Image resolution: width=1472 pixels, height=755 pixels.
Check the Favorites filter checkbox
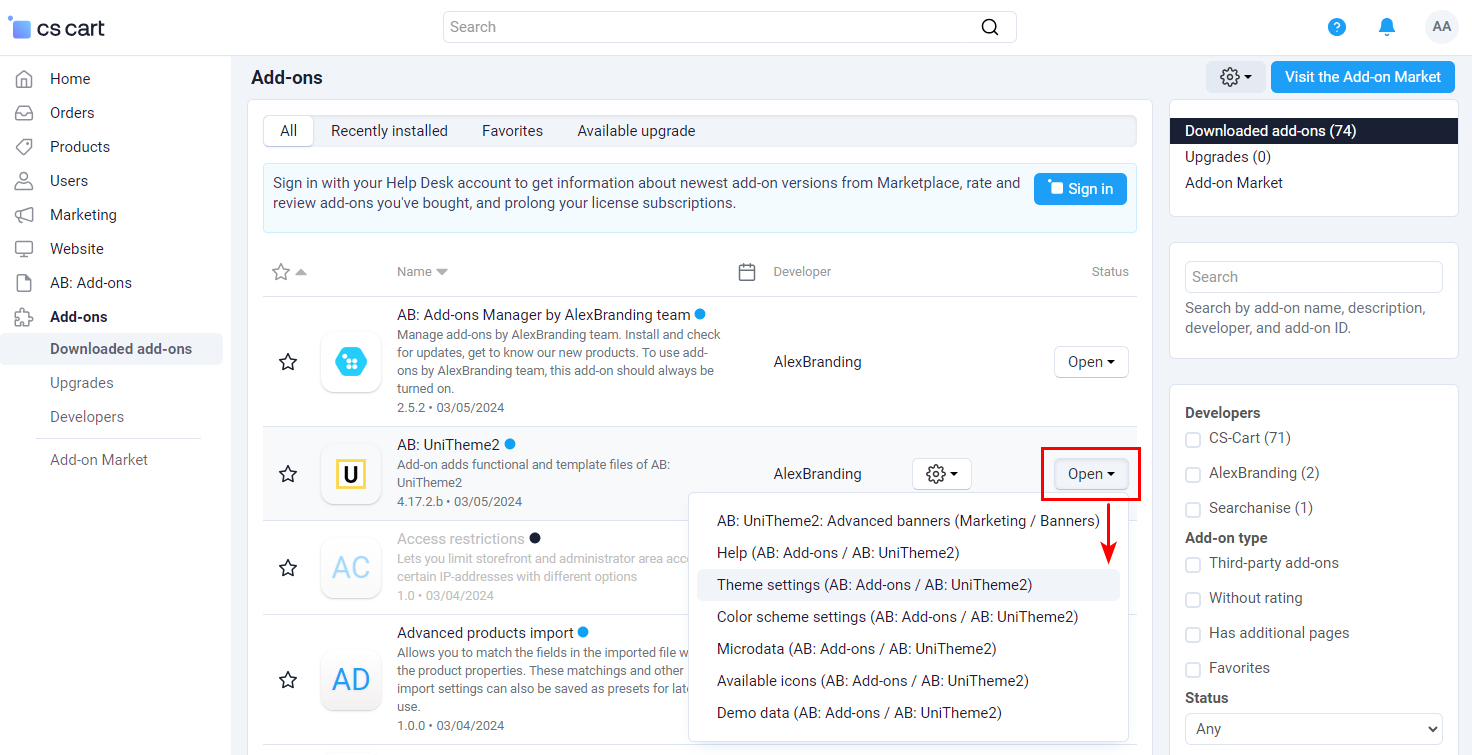click(1192, 669)
